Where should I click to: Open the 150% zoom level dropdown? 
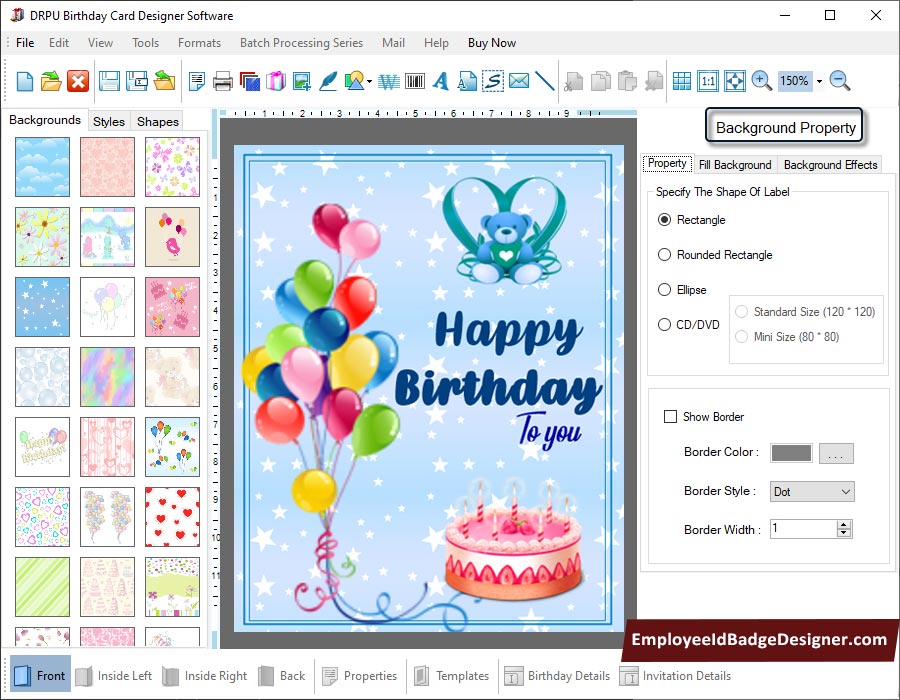tap(819, 81)
